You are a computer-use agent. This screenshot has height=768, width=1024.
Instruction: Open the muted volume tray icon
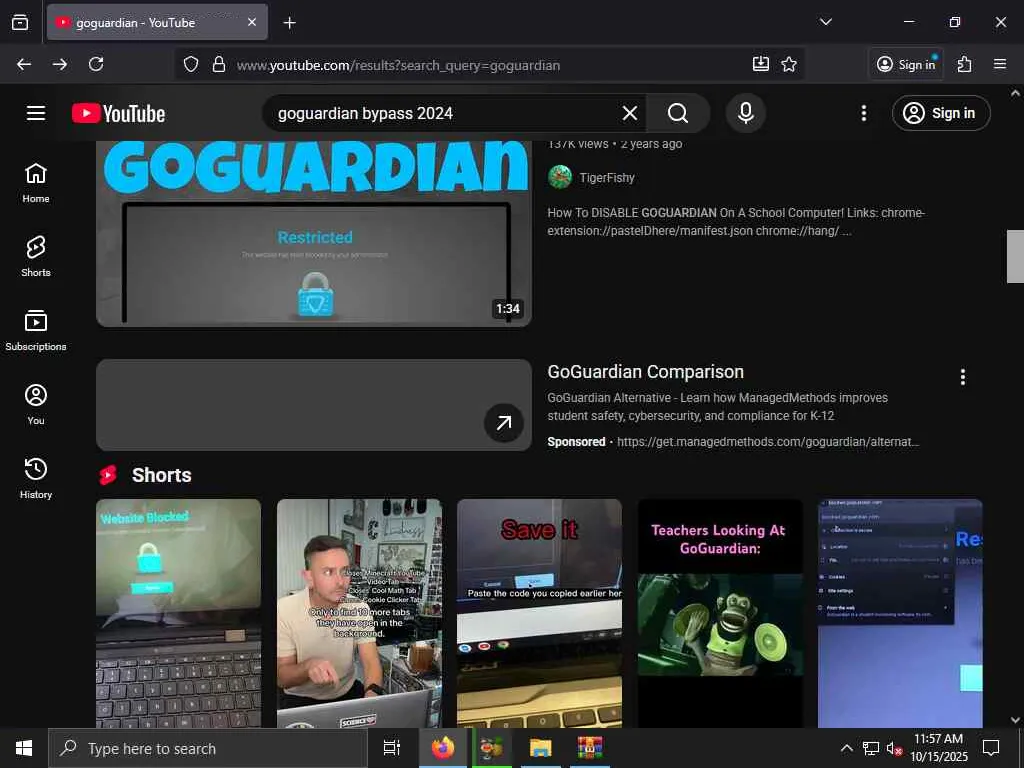pyautogui.click(x=894, y=748)
